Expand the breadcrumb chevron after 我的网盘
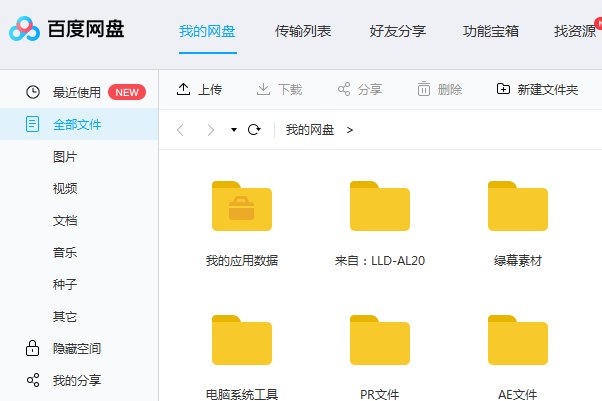Screen dimensions: 602x401 point(349,130)
